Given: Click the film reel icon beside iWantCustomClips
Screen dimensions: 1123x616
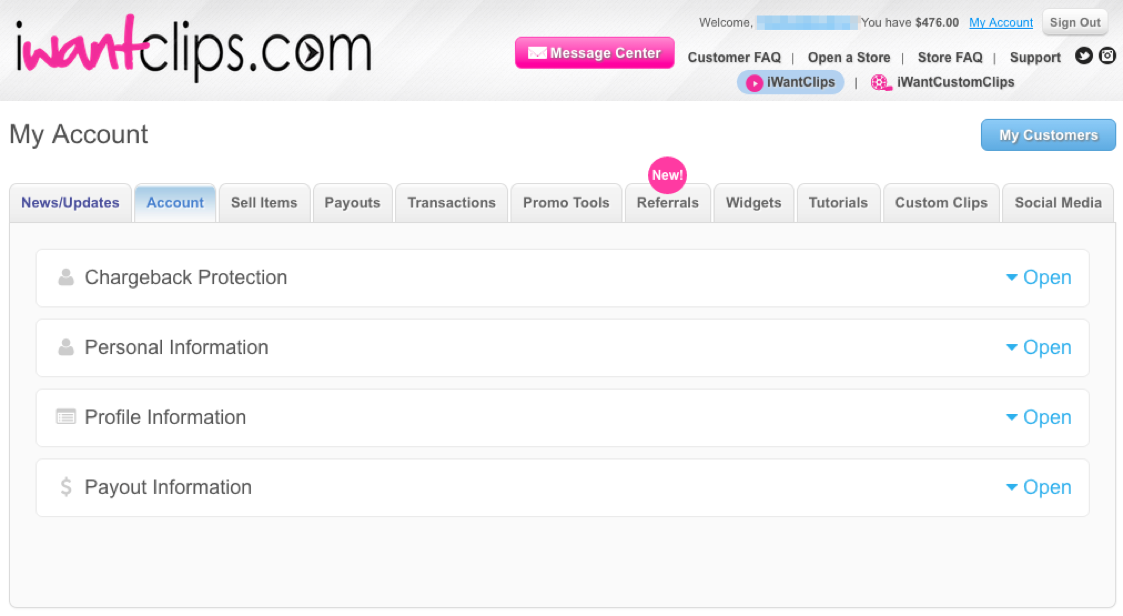Looking at the screenshot, I should pyautogui.click(x=880, y=83).
